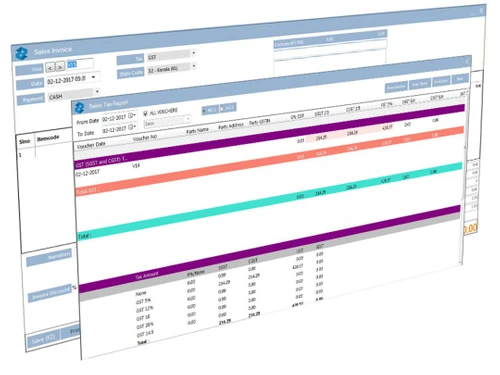Go to previous voucher with the < button
The image size is (500, 375).
pyautogui.click(x=50, y=68)
